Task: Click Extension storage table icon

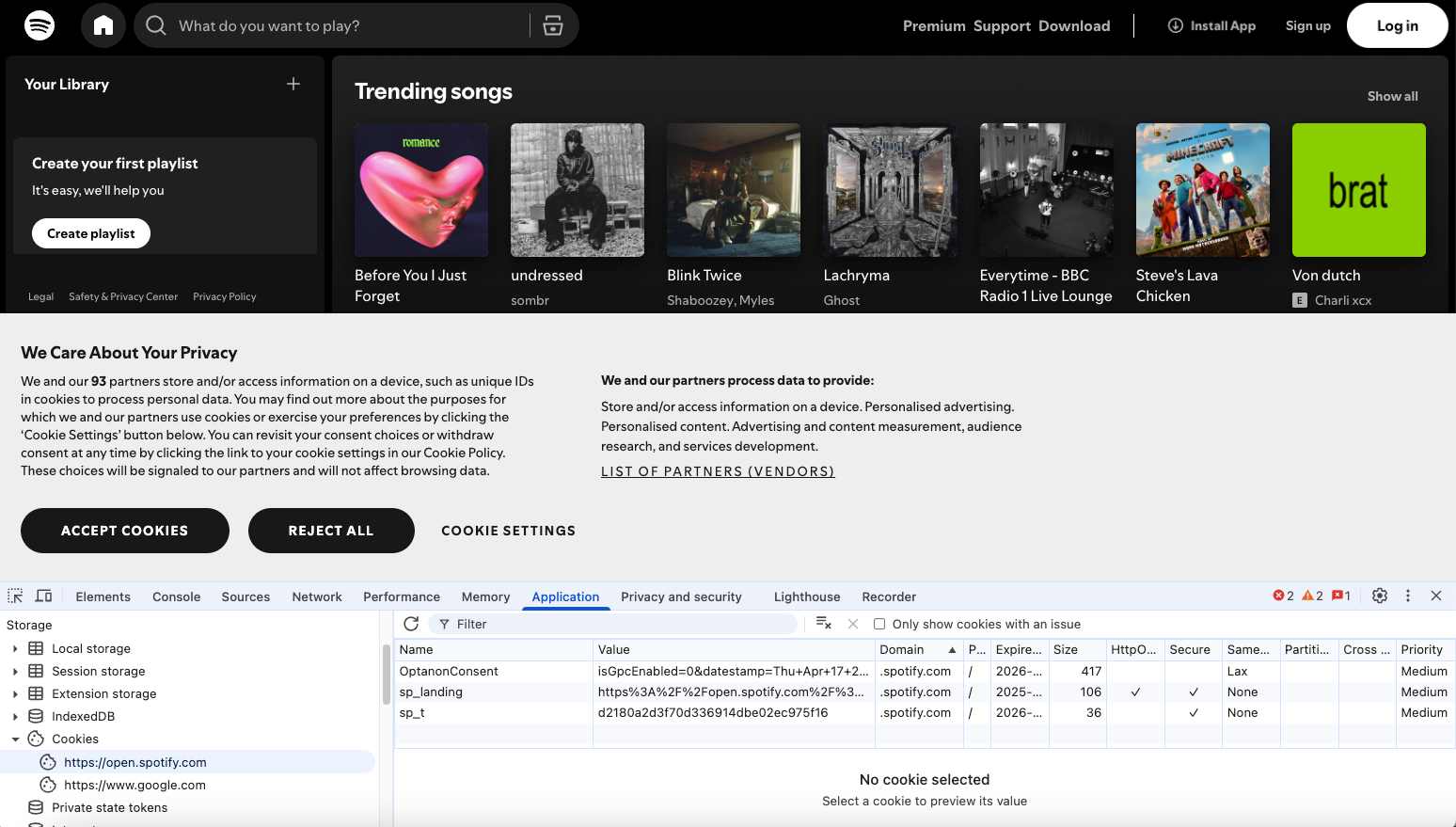Action: coord(36,693)
